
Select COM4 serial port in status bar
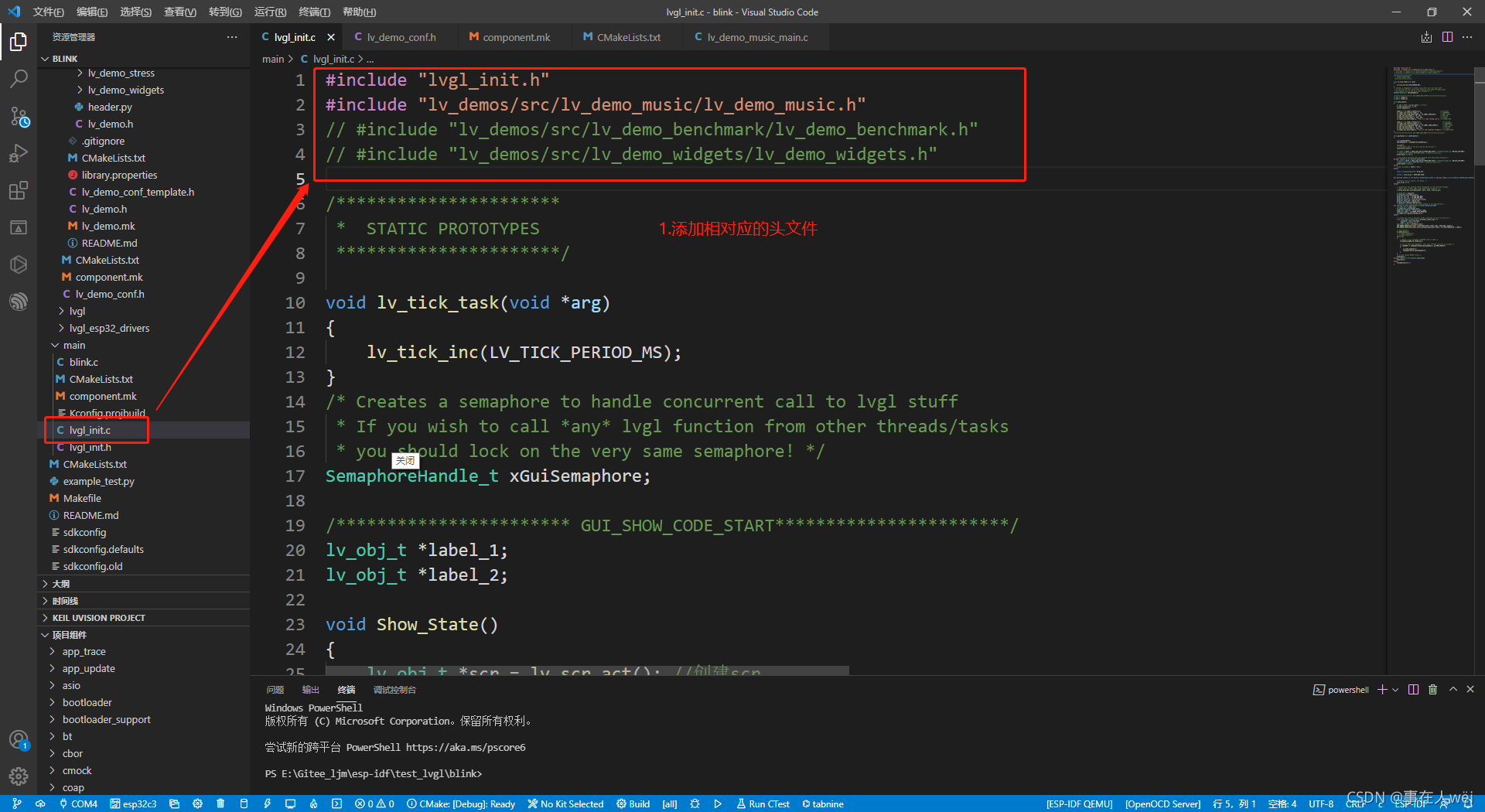tap(77, 803)
